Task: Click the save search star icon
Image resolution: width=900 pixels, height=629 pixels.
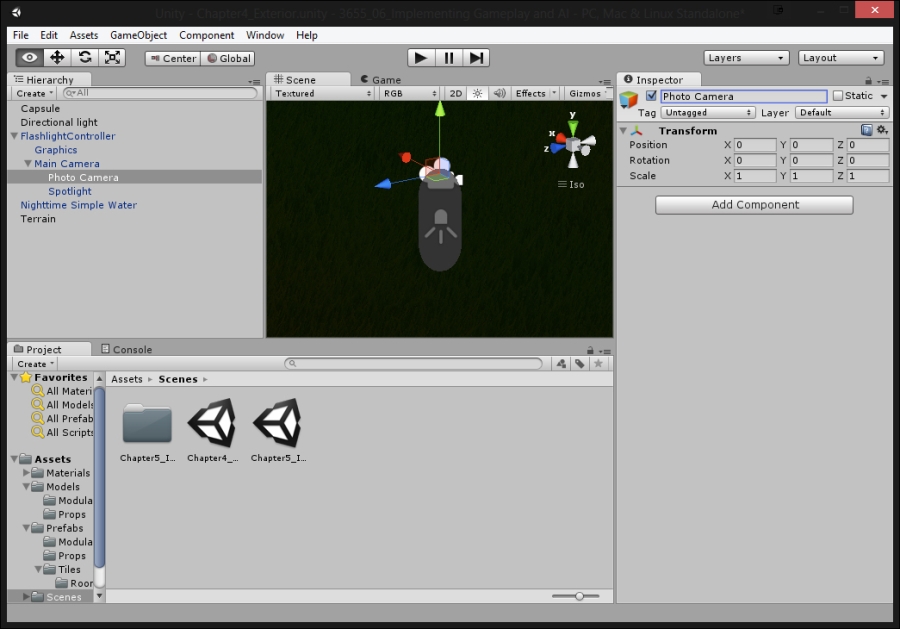Action: (x=598, y=363)
